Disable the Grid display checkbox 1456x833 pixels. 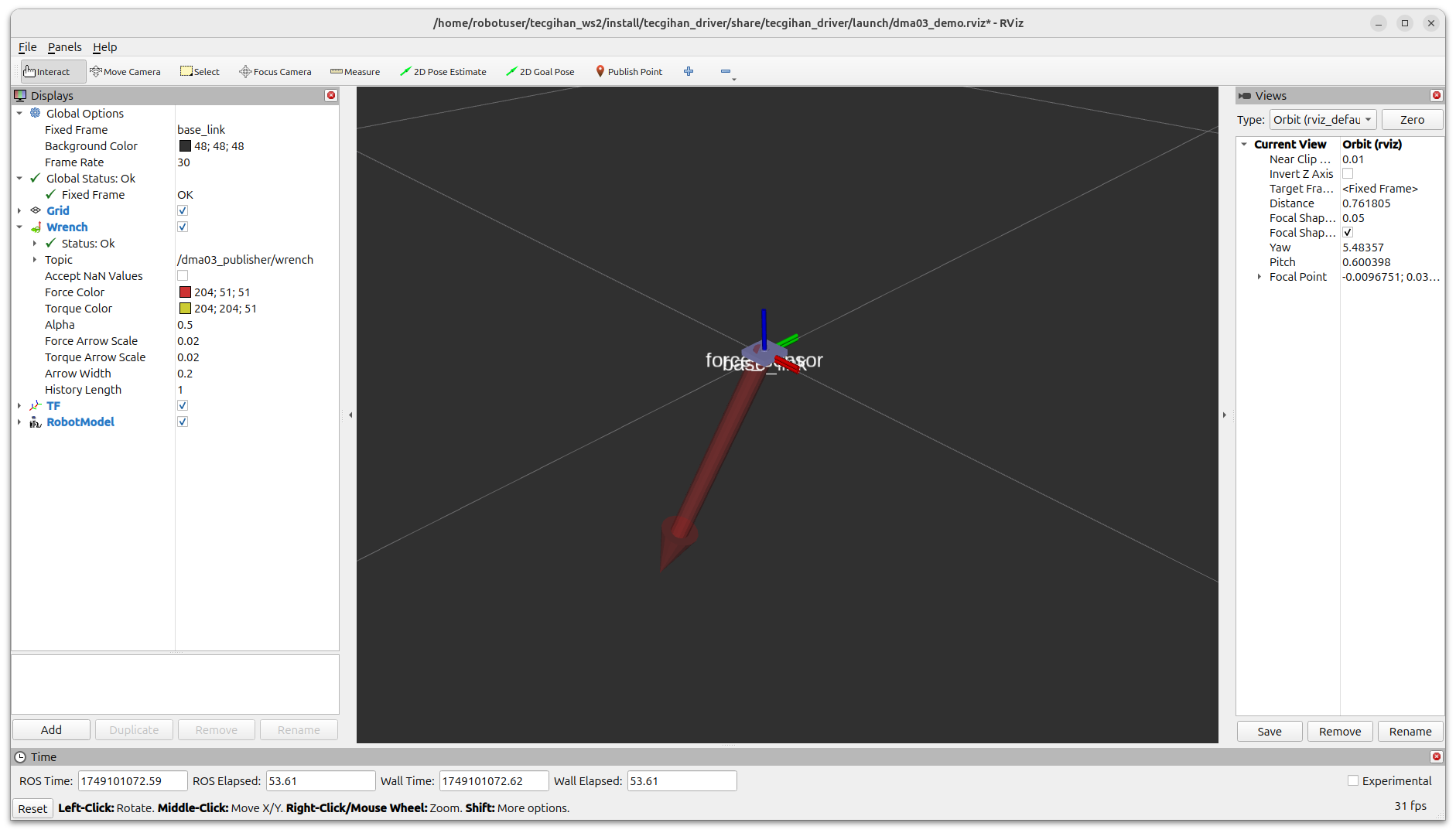coord(183,210)
